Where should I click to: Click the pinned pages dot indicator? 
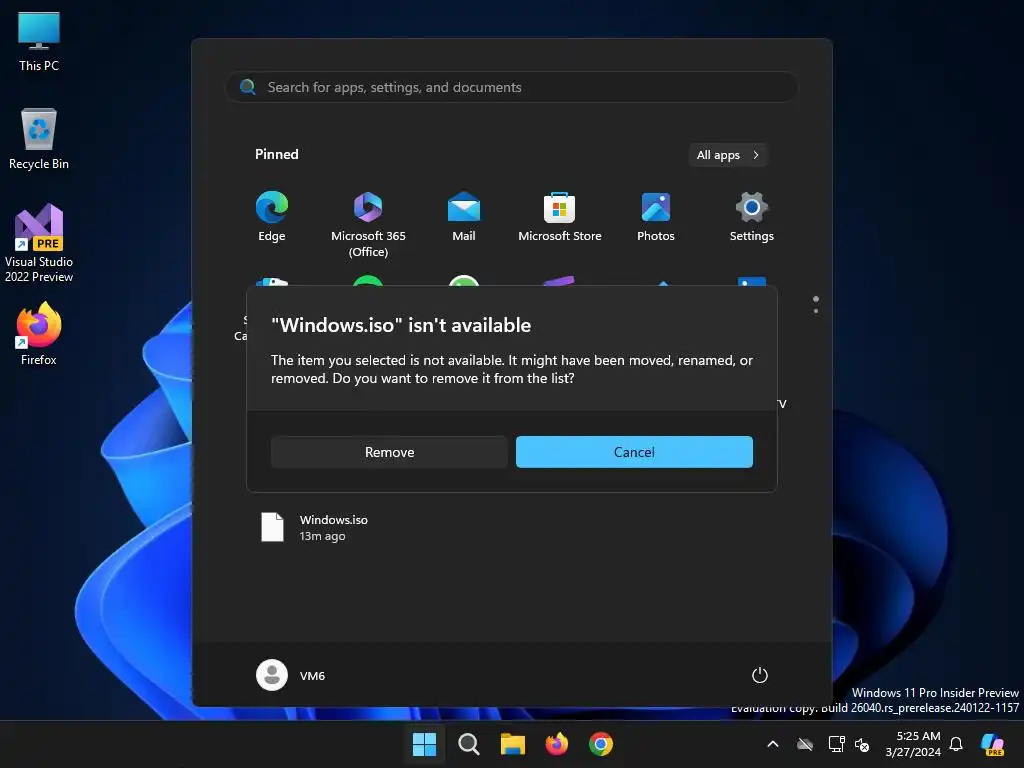[x=816, y=304]
